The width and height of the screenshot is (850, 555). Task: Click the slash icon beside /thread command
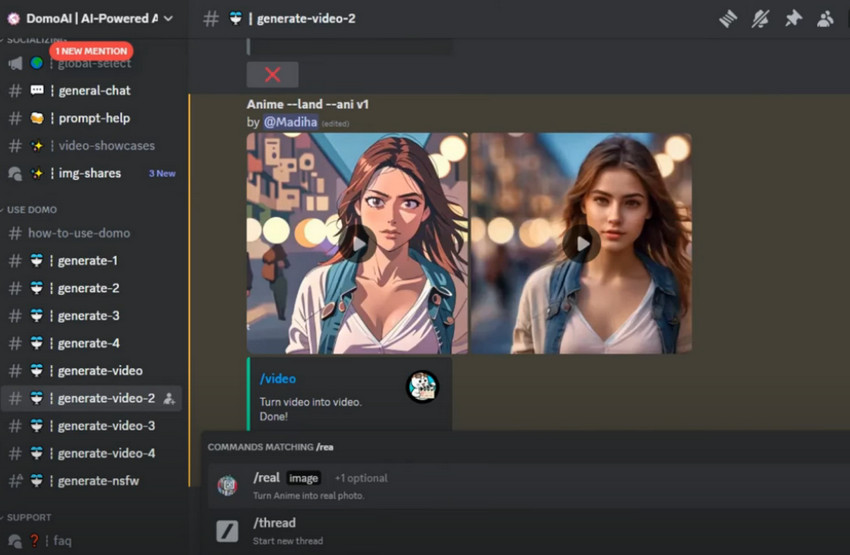228,531
